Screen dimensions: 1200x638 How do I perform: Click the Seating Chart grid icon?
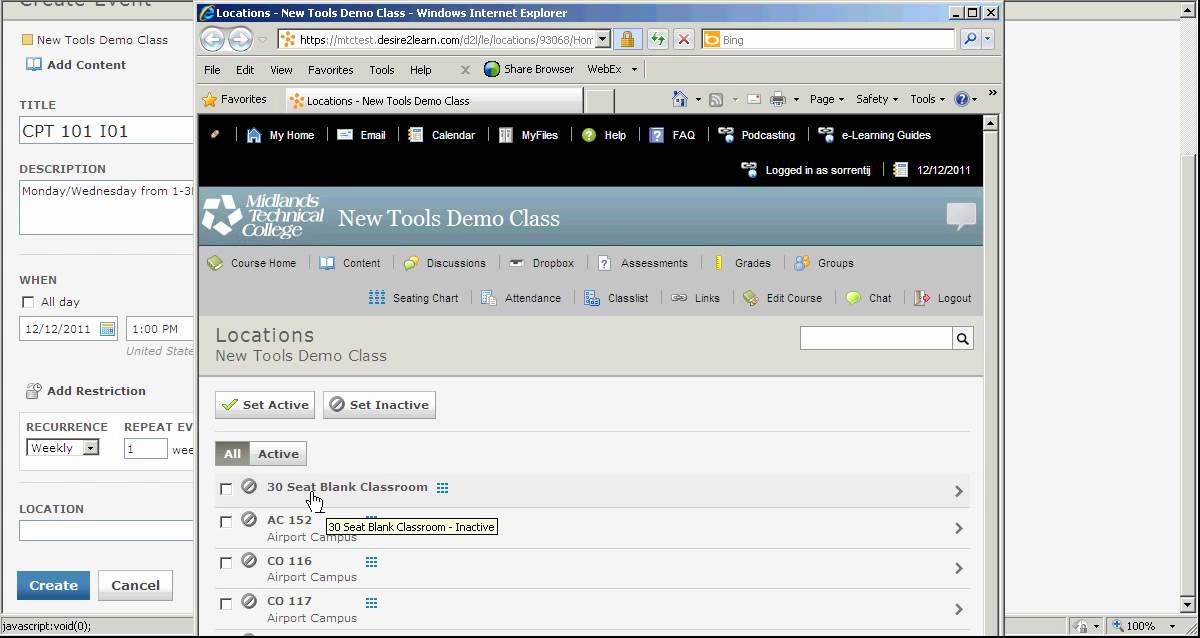coord(377,298)
